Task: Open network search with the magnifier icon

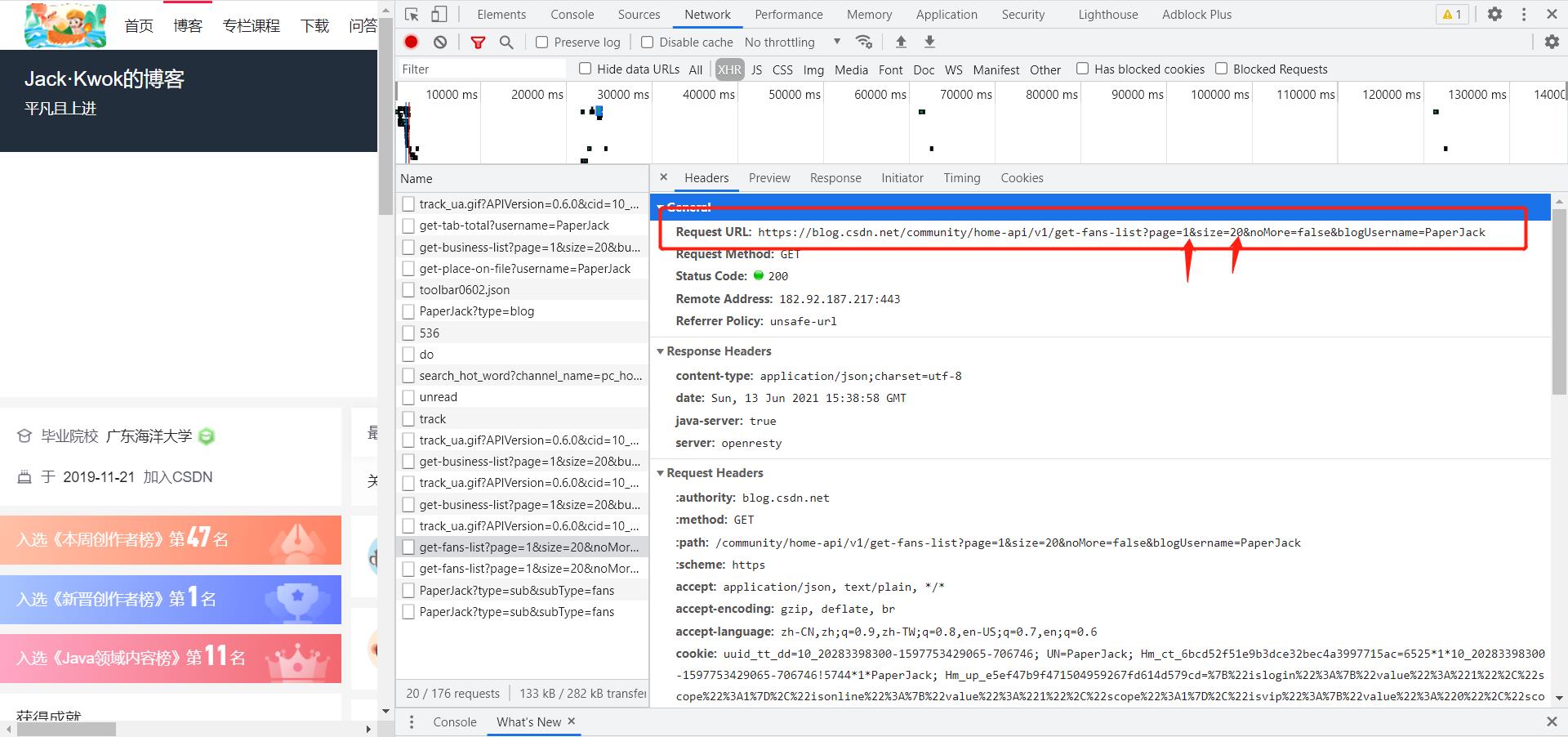Action: pyautogui.click(x=506, y=42)
